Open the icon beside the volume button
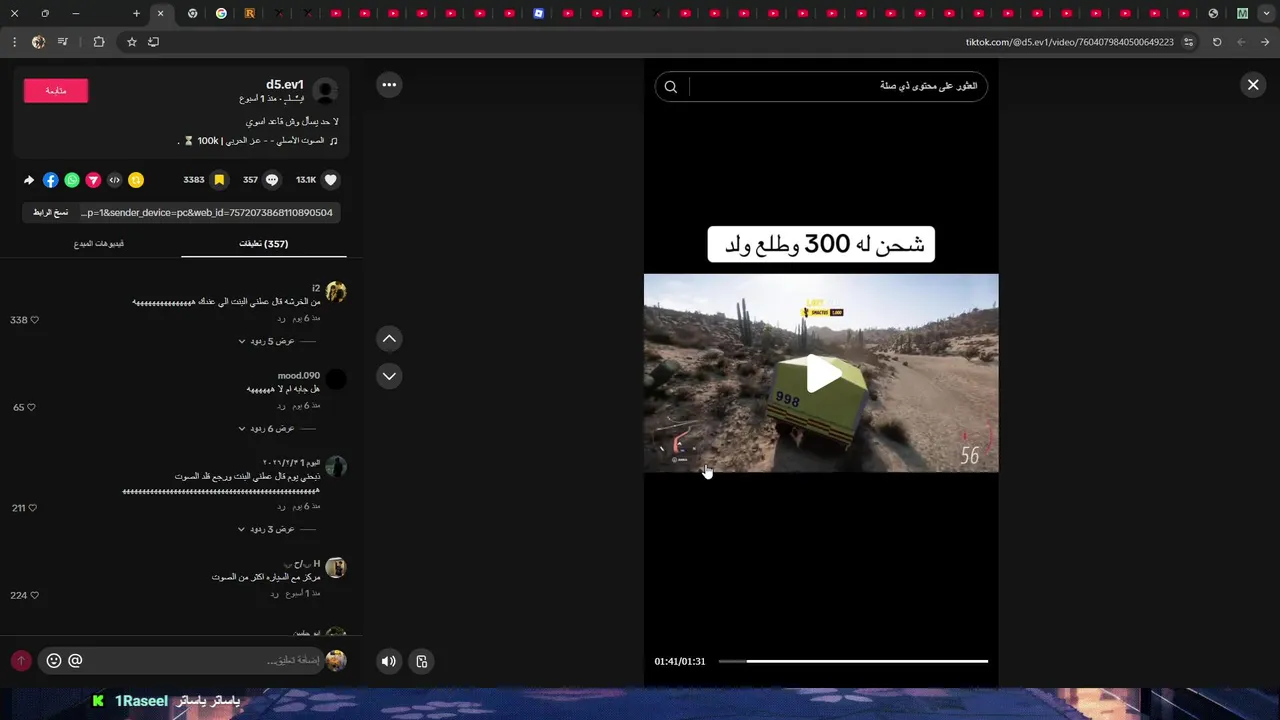Image resolution: width=1280 pixels, height=720 pixels. [x=421, y=661]
